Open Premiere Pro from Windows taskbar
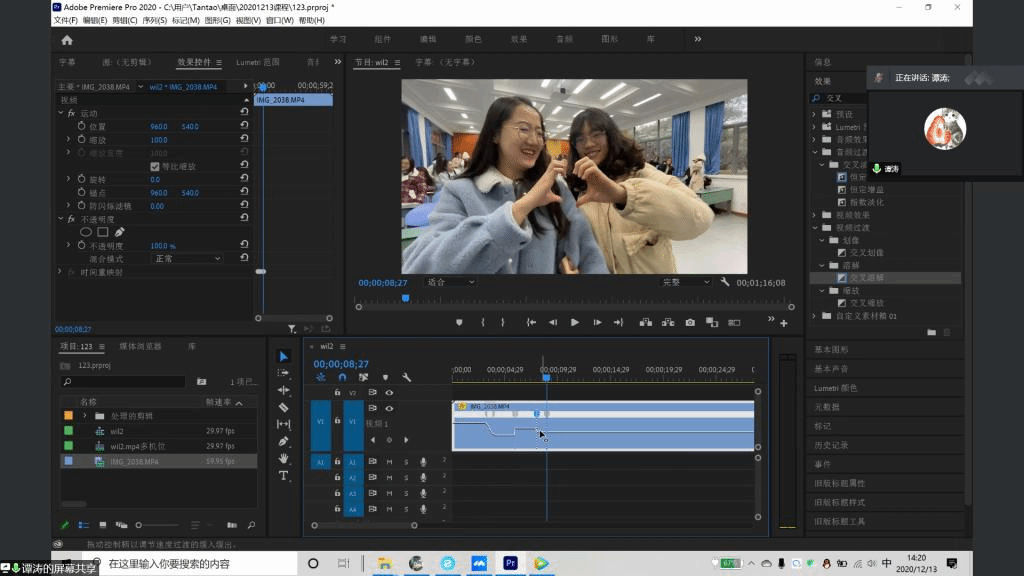This screenshot has width=1024, height=576. point(510,564)
